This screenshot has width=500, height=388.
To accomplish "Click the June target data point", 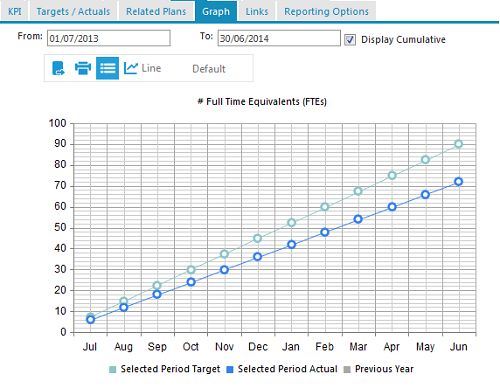I will pyautogui.click(x=458, y=144).
